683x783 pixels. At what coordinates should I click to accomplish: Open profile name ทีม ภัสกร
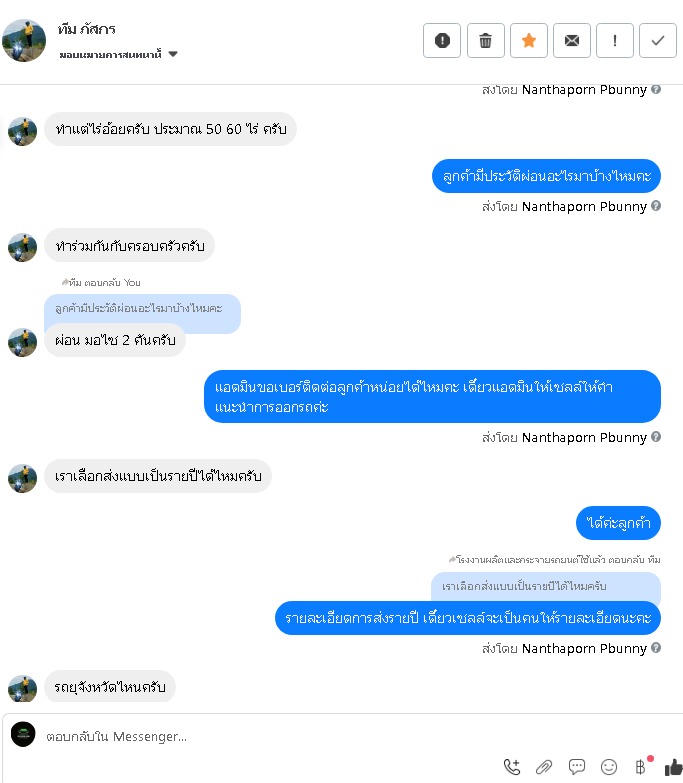[86, 29]
